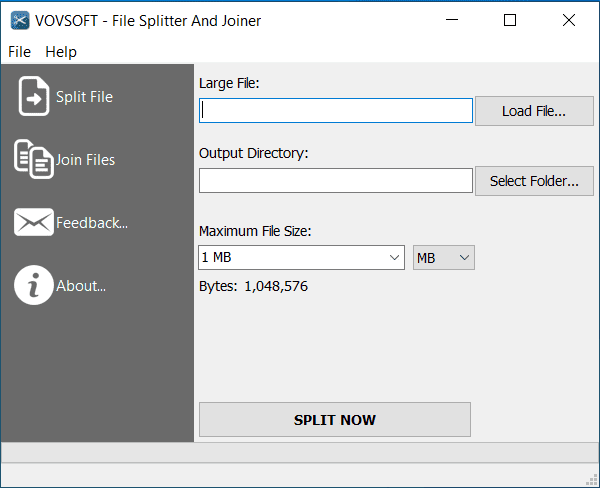The width and height of the screenshot is (600, 488).
Task: Open the About... text link
Action: (x=81, y=286)
